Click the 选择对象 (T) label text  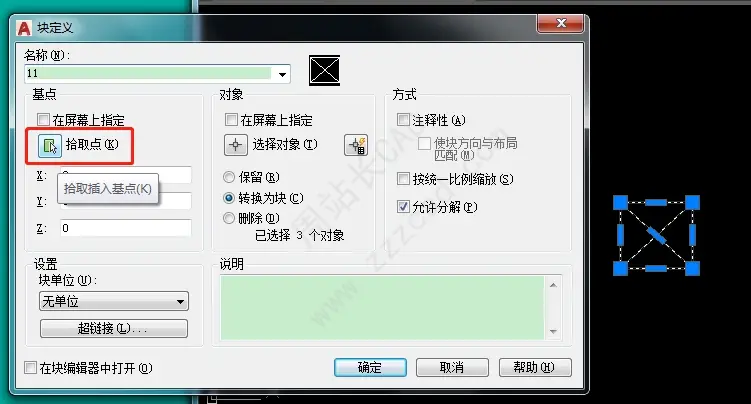(284, 144)
